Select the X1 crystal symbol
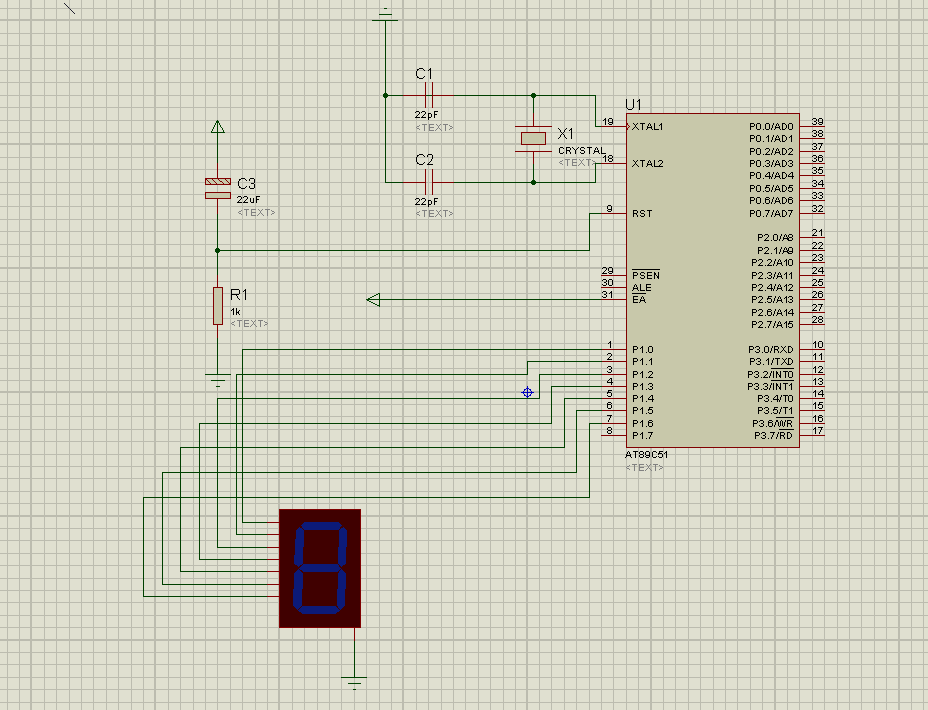This screenshot has height=710, width=928. [533, 138]
